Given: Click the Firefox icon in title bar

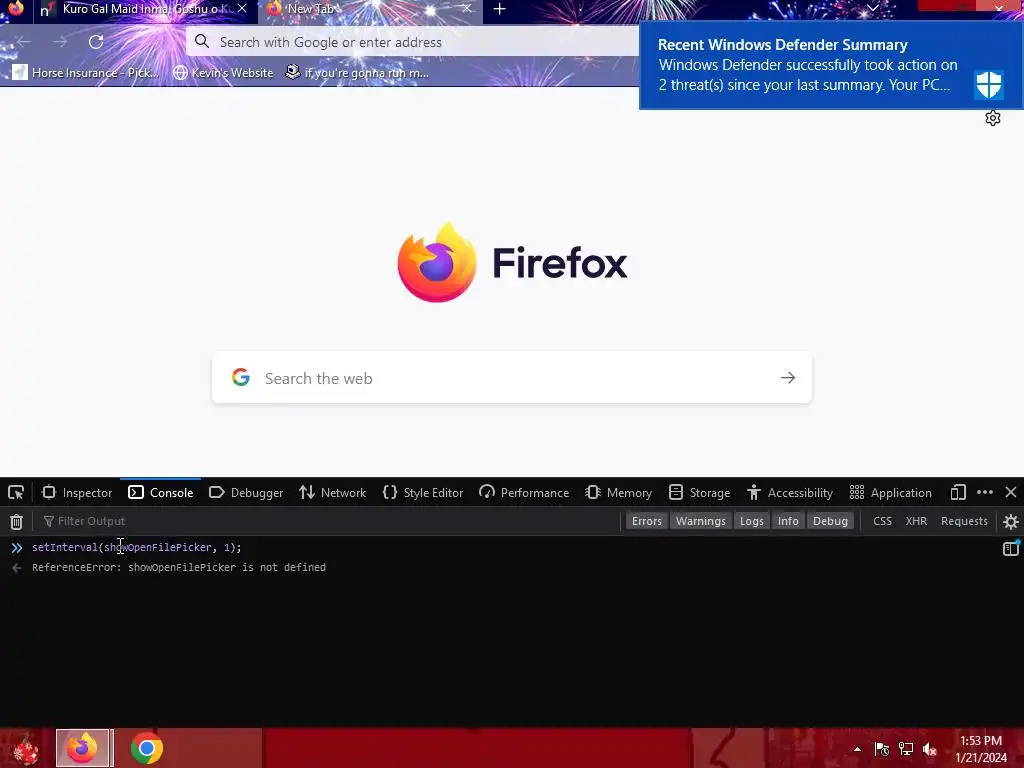Looking at the screenshot, I should (16, 8).
